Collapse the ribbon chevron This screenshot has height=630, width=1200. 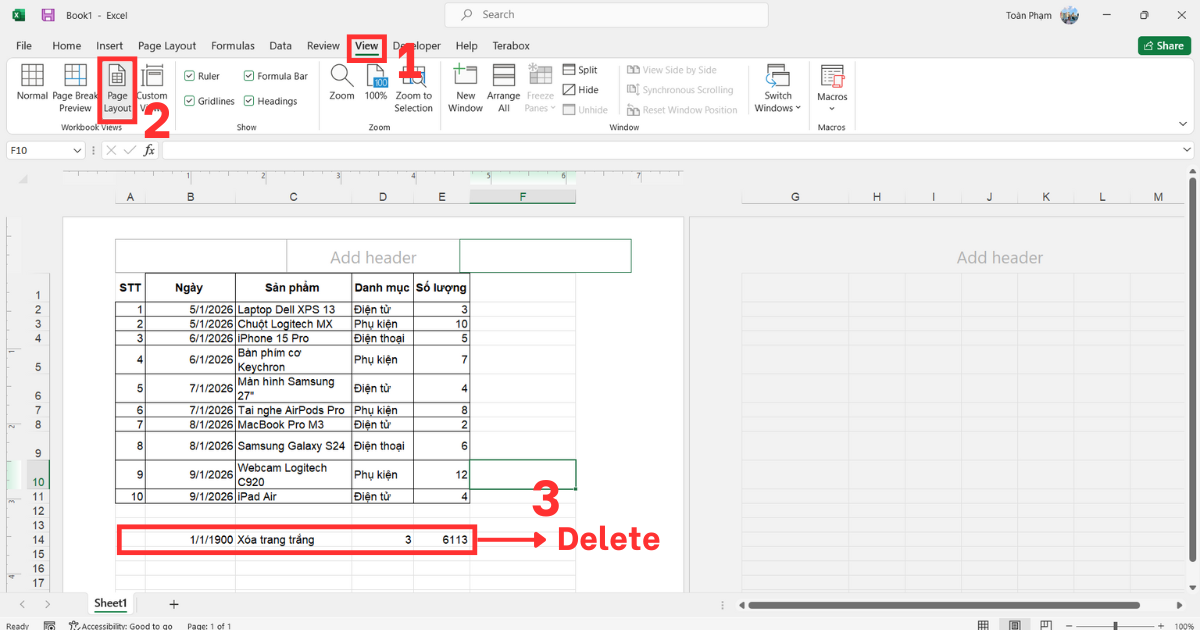(1184, 123)
